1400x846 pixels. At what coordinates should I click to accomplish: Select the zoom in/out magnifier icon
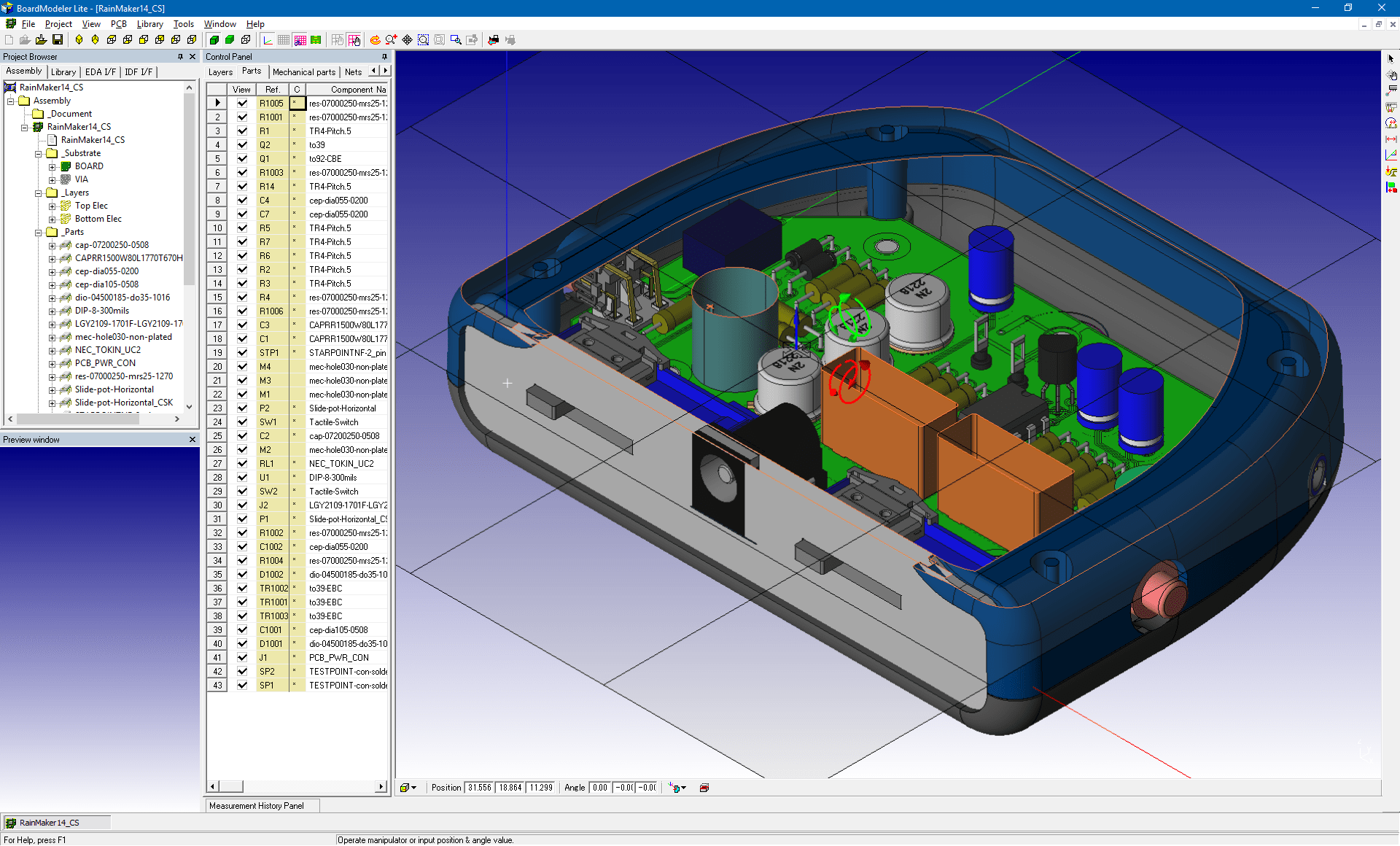tap(391, 40)
